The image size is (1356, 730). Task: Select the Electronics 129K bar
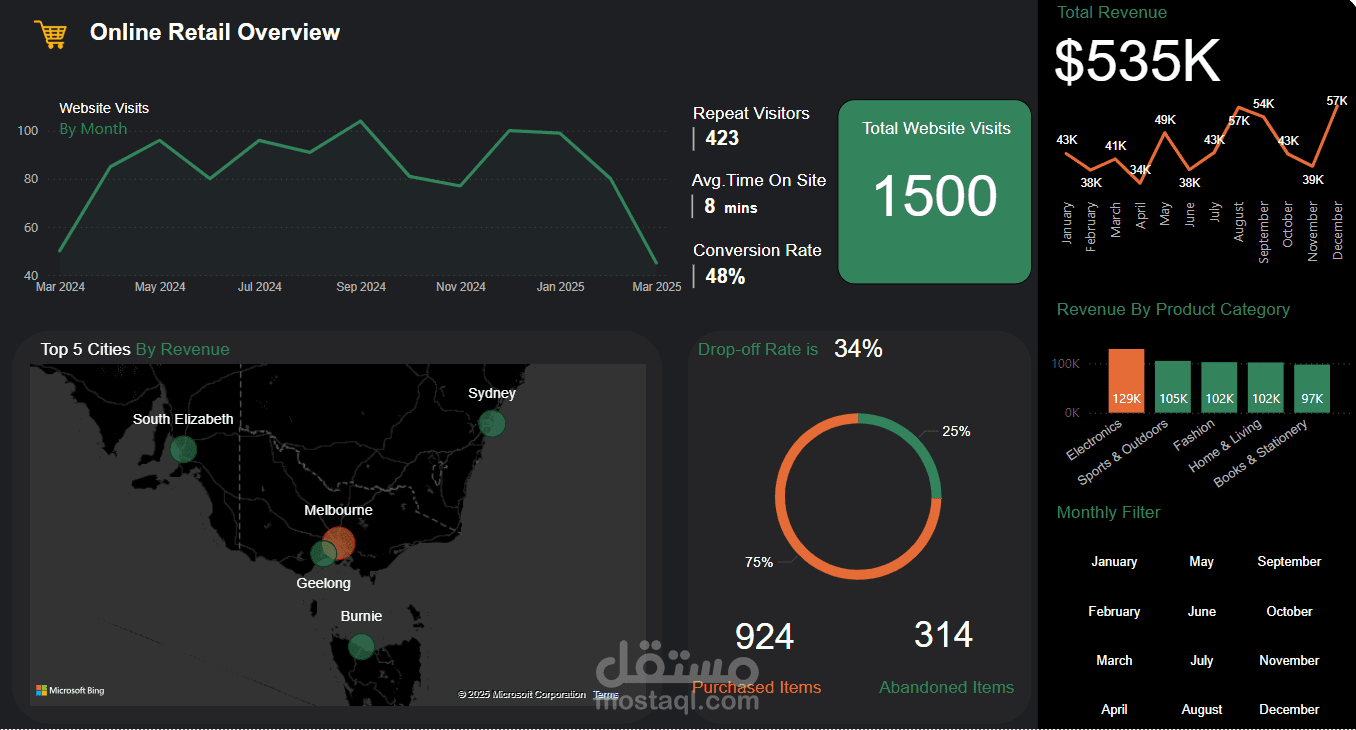click(1126, 380)
